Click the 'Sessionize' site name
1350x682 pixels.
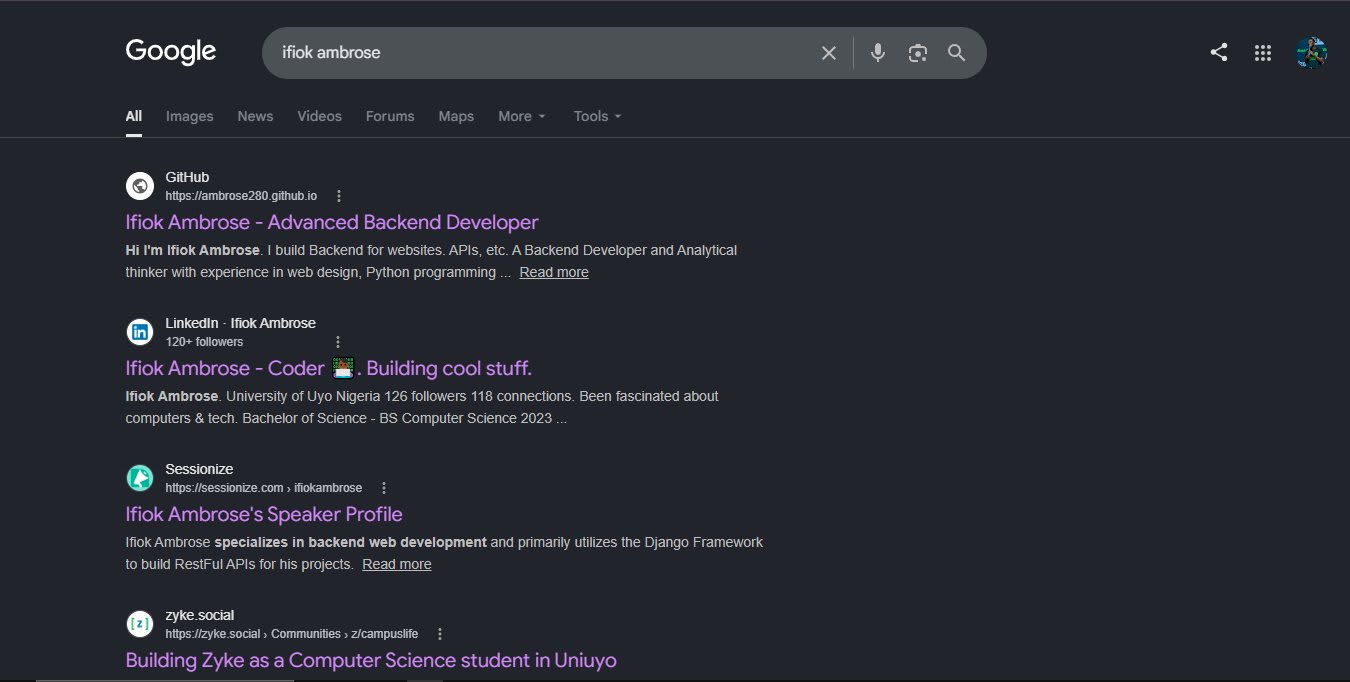[199, 469]
